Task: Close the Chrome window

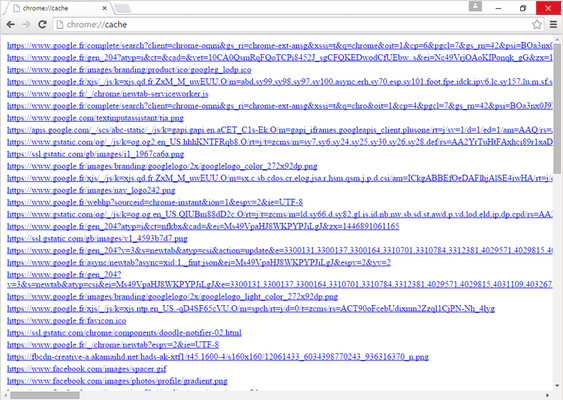Action: (x=548, y=8)
